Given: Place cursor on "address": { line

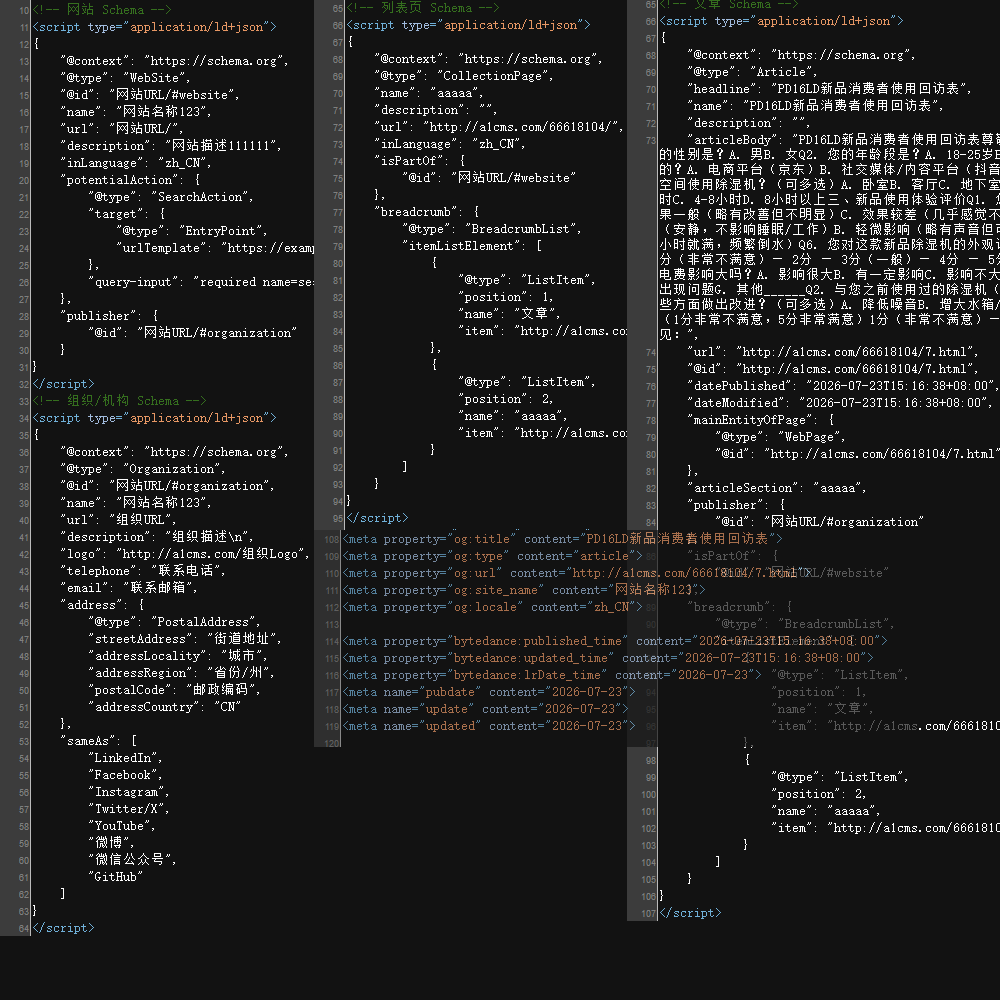Looking at the screenshot, I should point(103,605).
